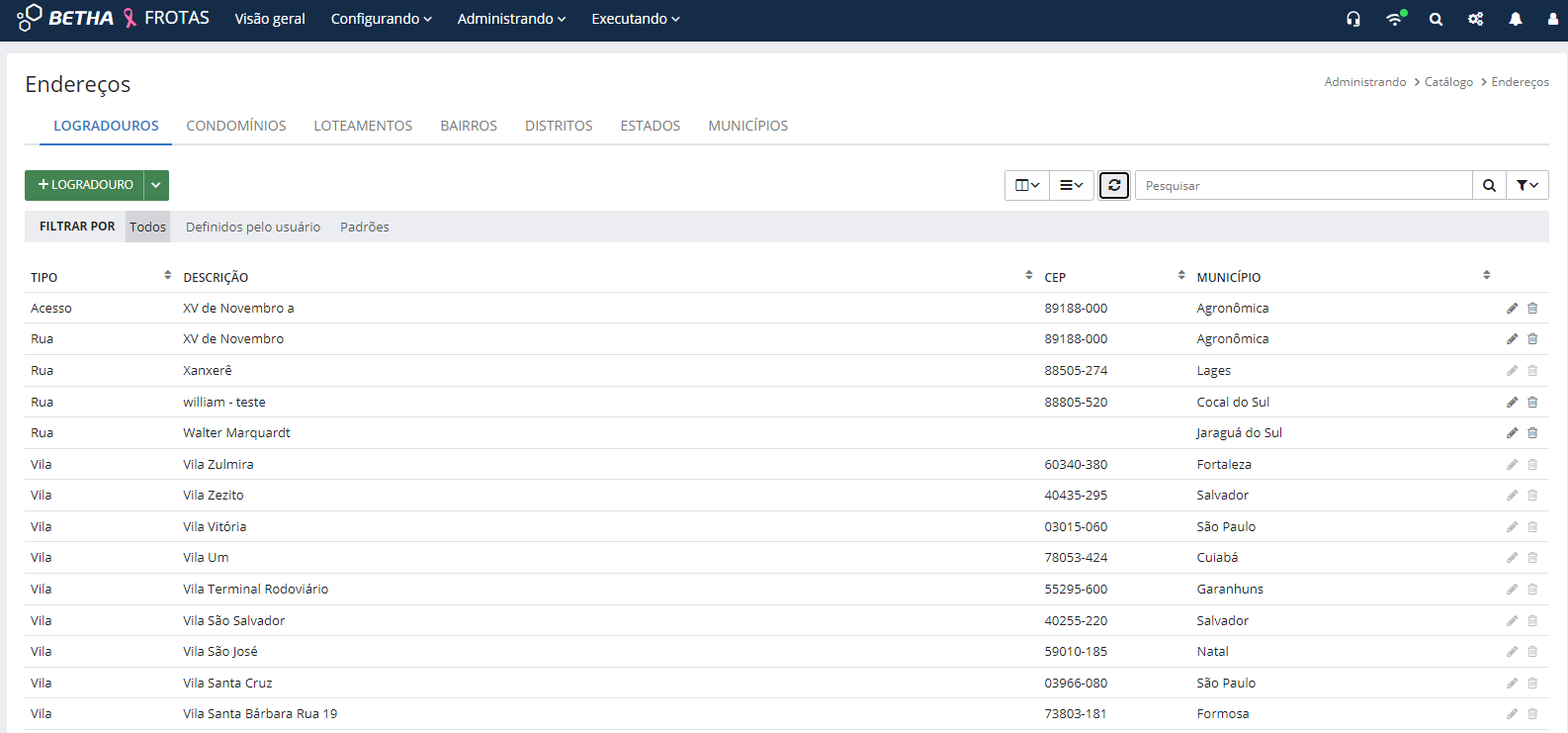The image size is (1568, 733).
Task: Filter by Definidos pelo usuário
Action: [253, 227]
